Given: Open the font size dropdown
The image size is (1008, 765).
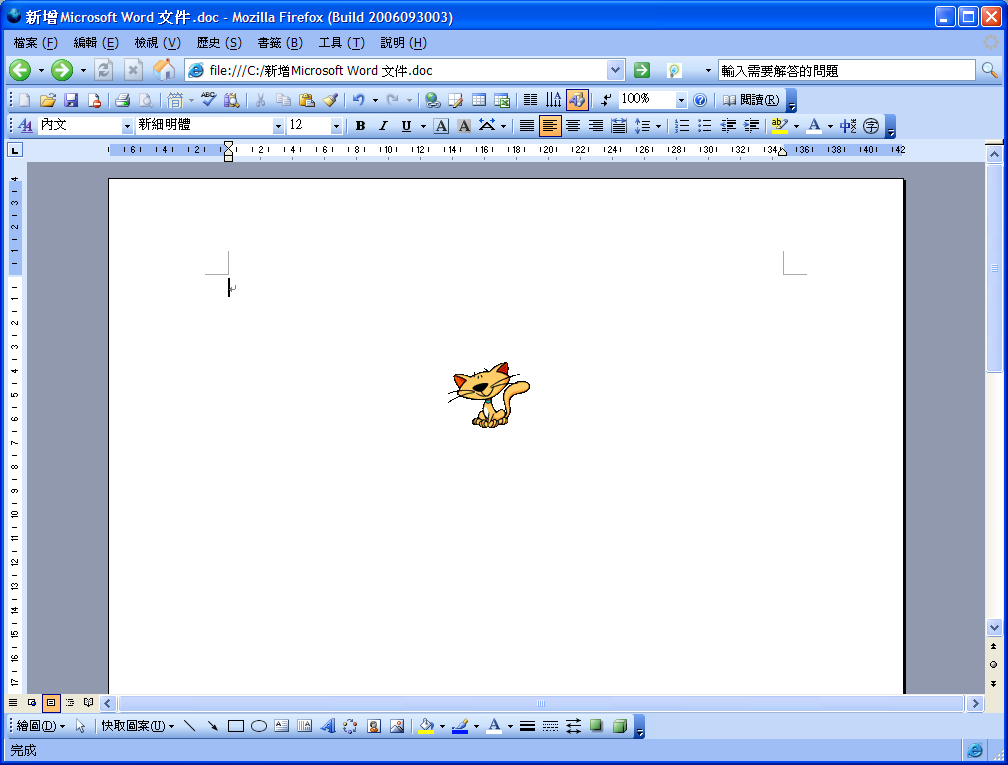Looking at the screenshot, I should pos(336,126).
